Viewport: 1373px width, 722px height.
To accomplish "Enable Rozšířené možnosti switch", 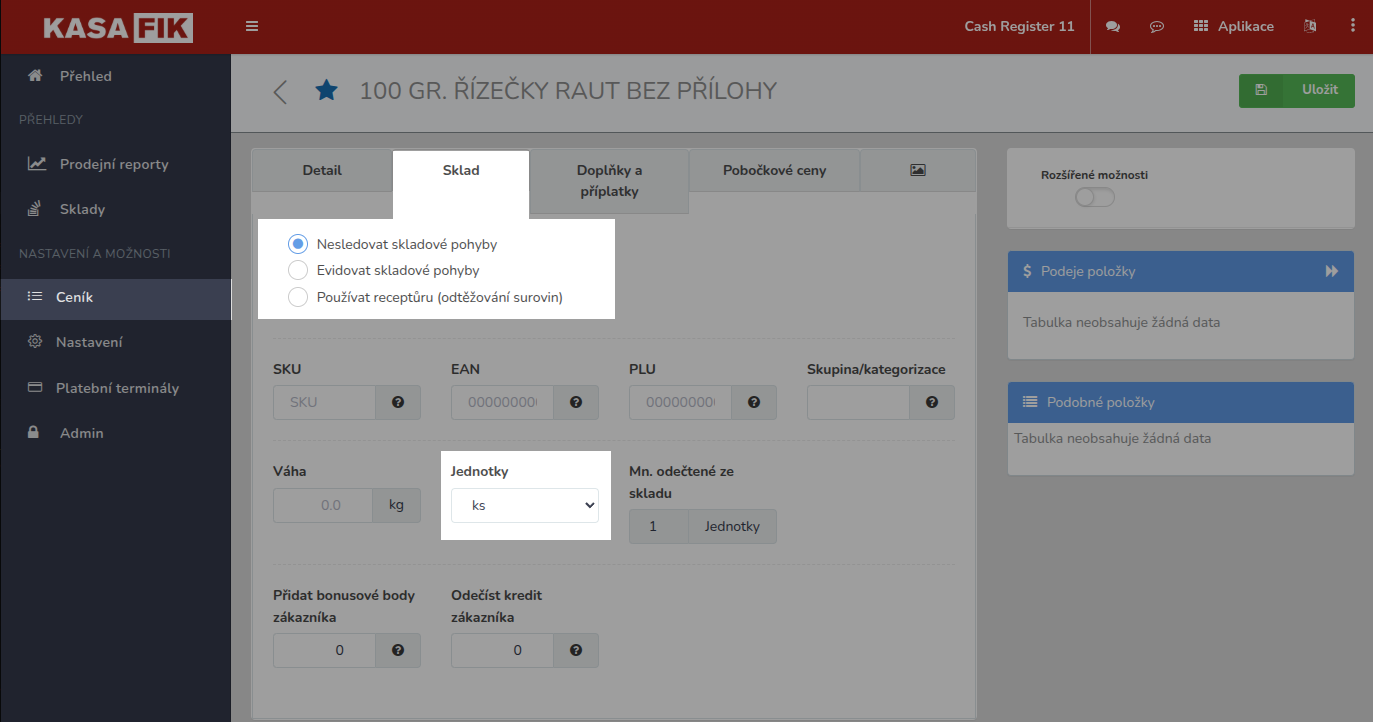I will [x=1094, y=198].
